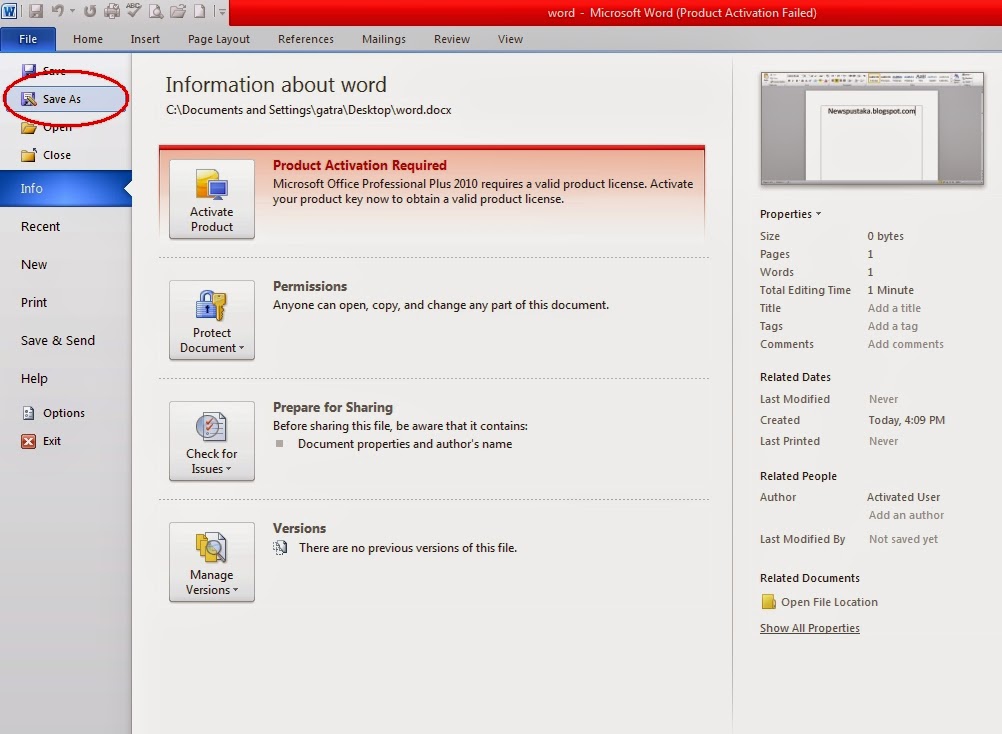1002x734 pixels.
Task: Open Print Preview magnifier page icon
Action: pyautogui.click(x=156, y=11)
